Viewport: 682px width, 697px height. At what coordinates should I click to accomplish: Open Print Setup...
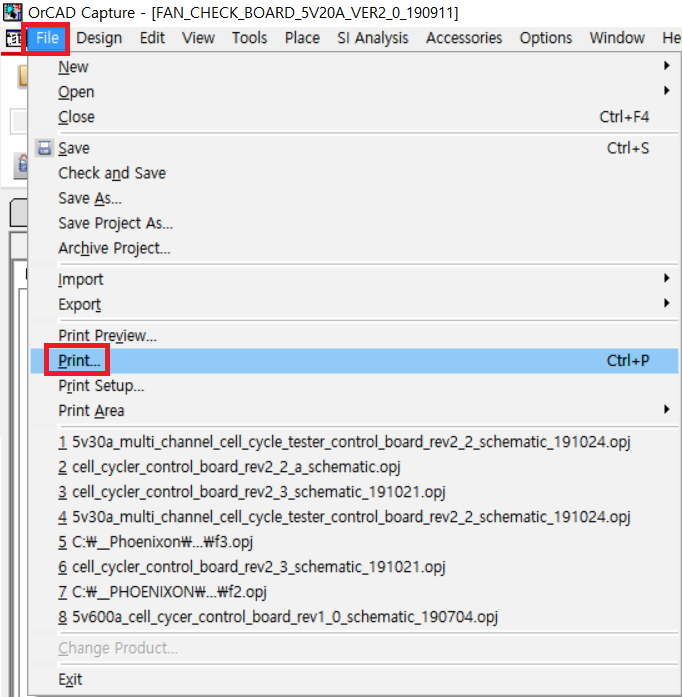pyautogui.click(x=354, y=385)
